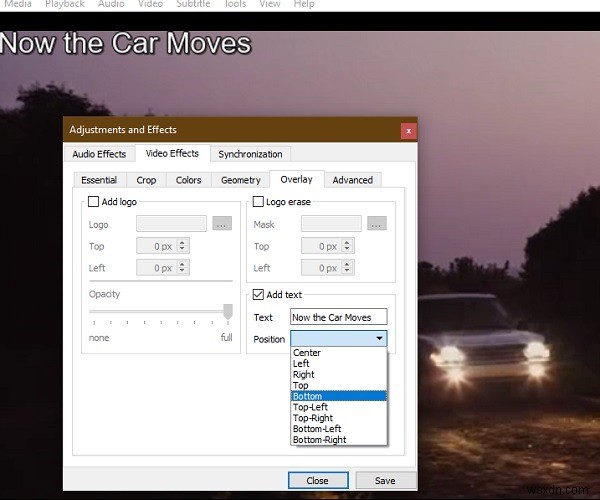Open the Essential sub-tab
The width and height of the screenshot is (600, 500).
pos(99,180)
